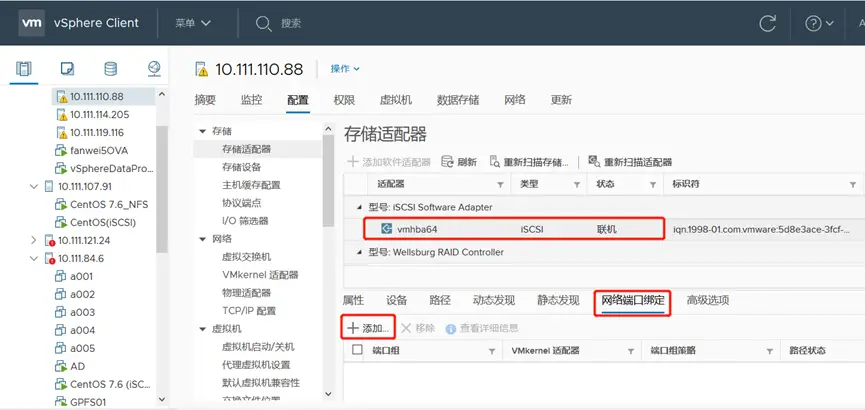Collapse the 虚拟机 section in config menu

coord(202,329)
